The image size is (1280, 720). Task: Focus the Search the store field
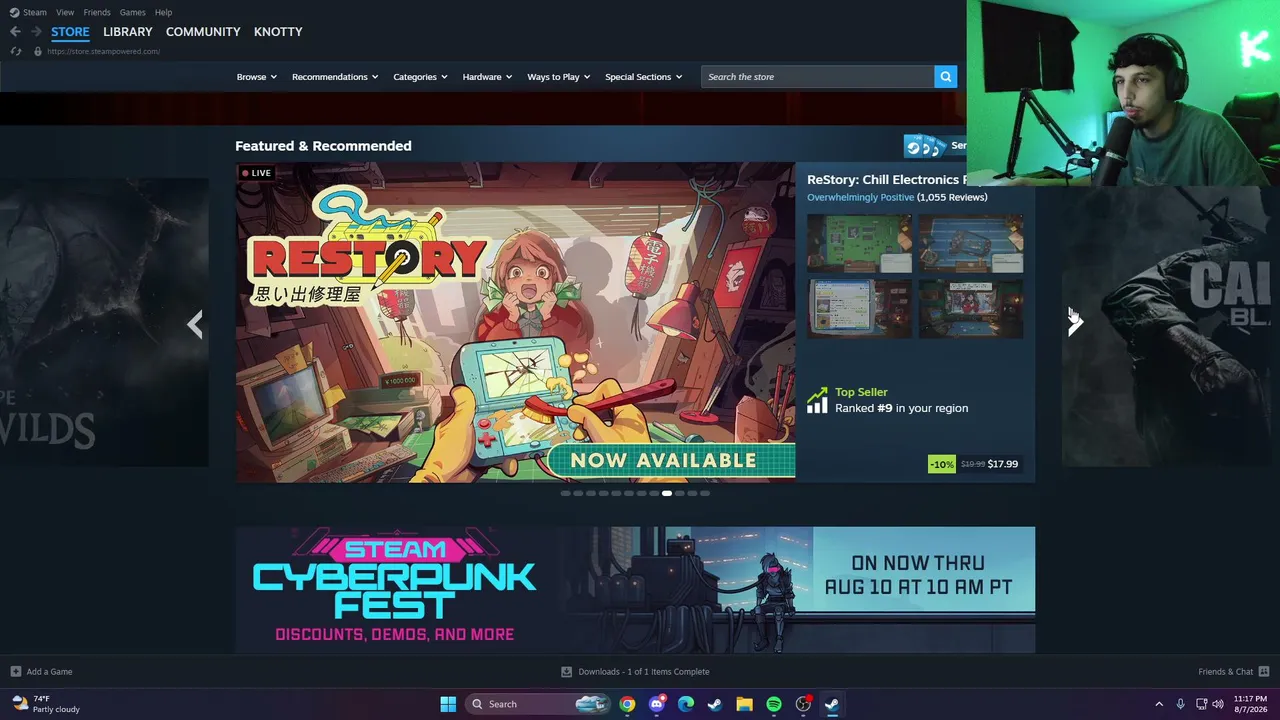817,77
